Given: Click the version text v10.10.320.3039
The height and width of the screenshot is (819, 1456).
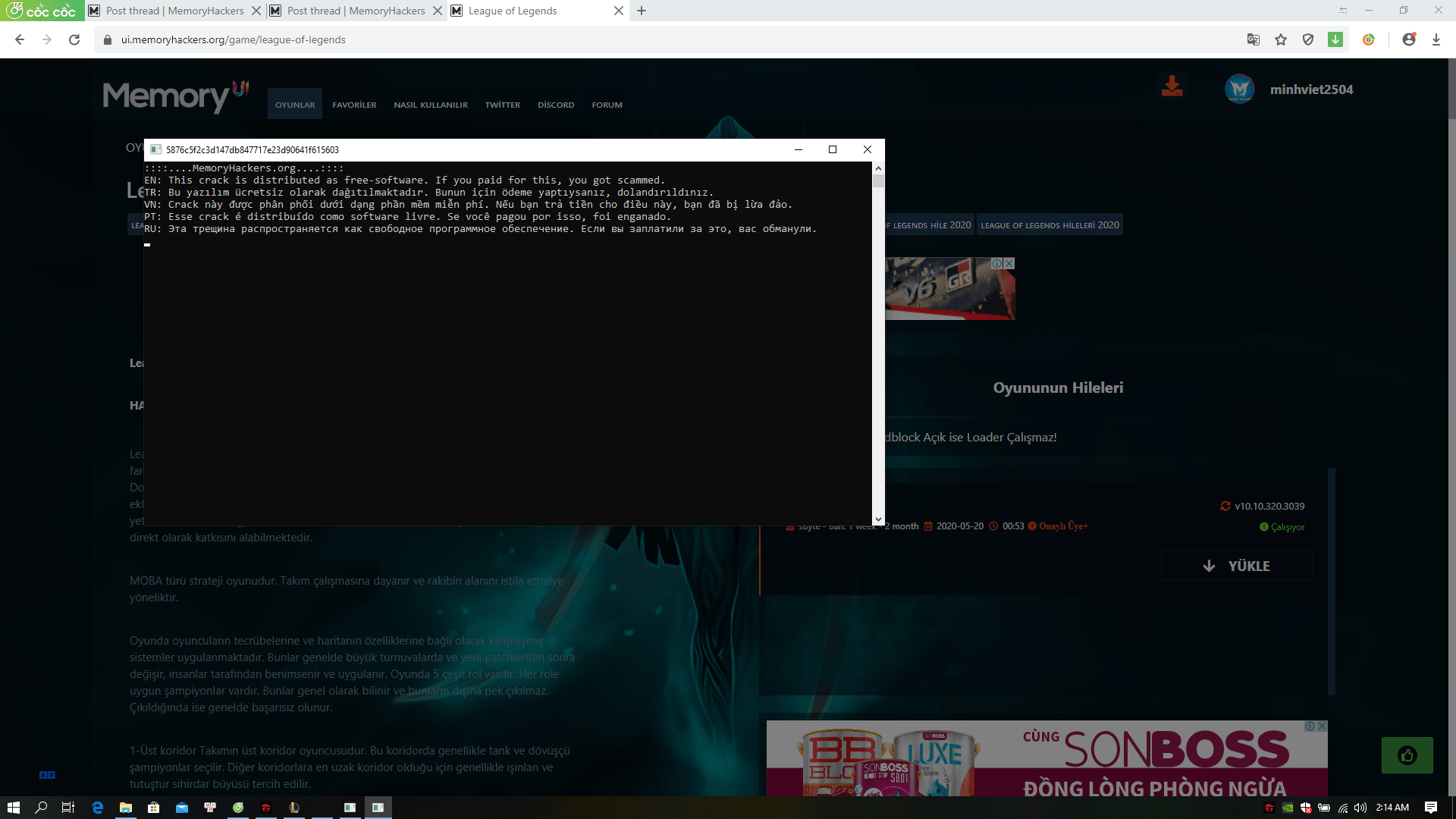Looking at the screenshot, I should point(1269,507).
